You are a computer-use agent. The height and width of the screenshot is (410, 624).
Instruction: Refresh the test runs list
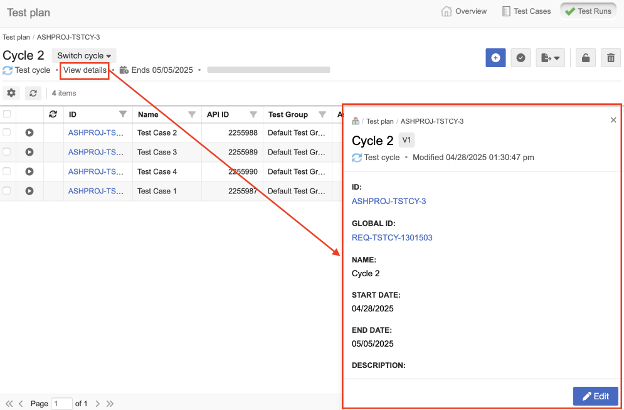point(33,93)
